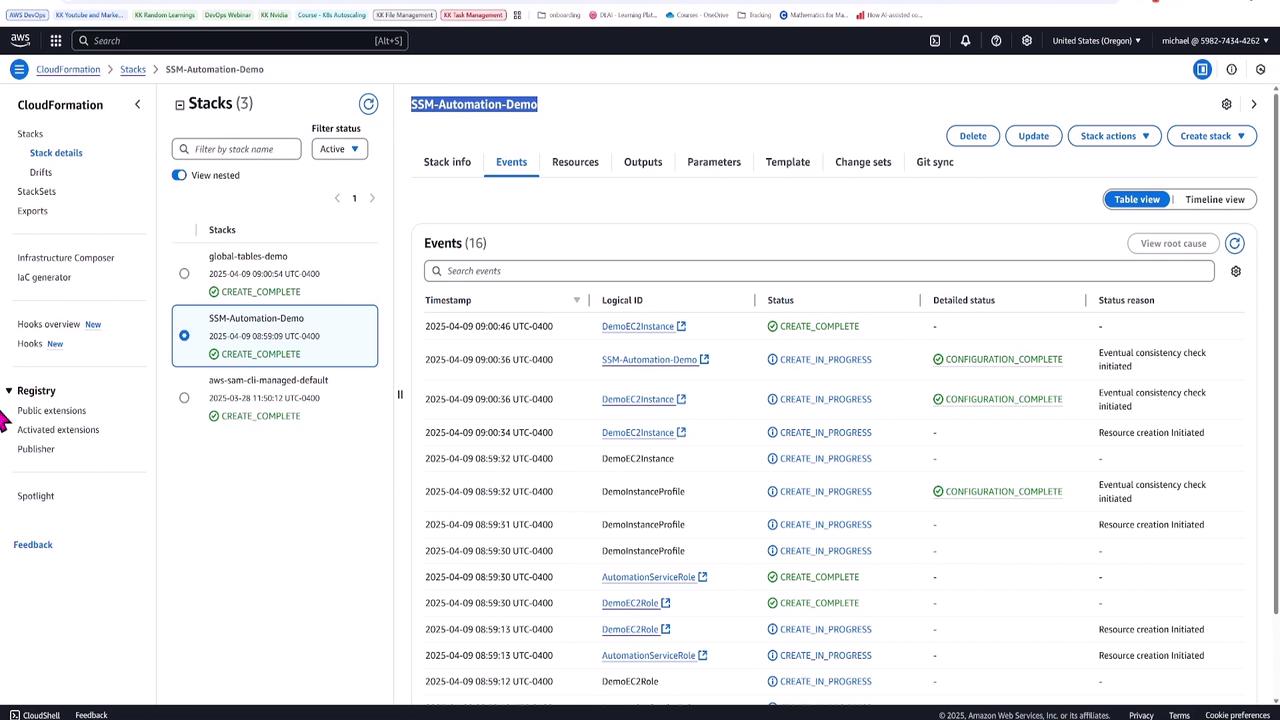The image size is (1280, 720).
Task: Open the Filter status Active dropdown
Action: point(339,149)
